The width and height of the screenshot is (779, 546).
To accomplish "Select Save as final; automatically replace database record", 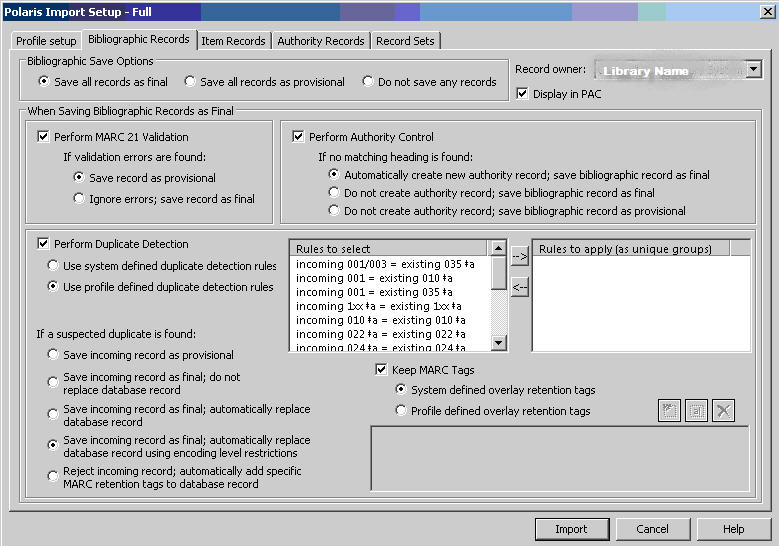I will coord(53,414).
